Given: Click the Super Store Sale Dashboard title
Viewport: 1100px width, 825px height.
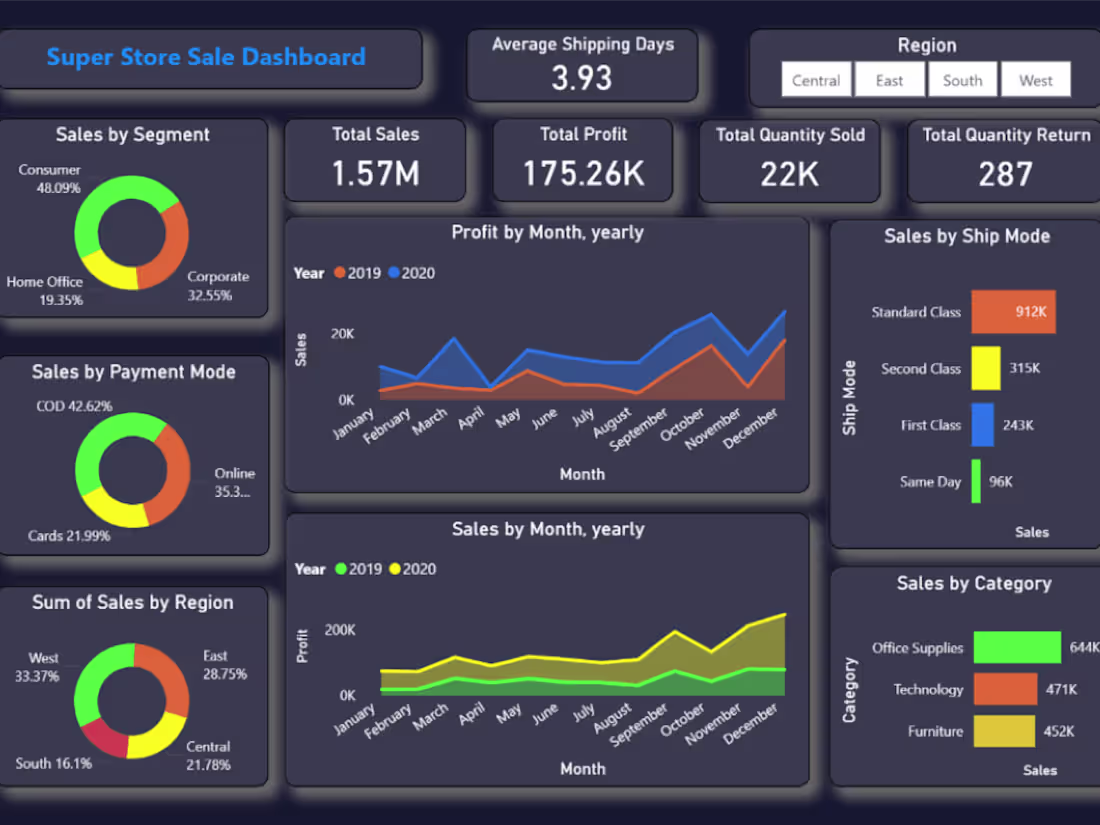Looking at the screenshot, I should (207, 57).
